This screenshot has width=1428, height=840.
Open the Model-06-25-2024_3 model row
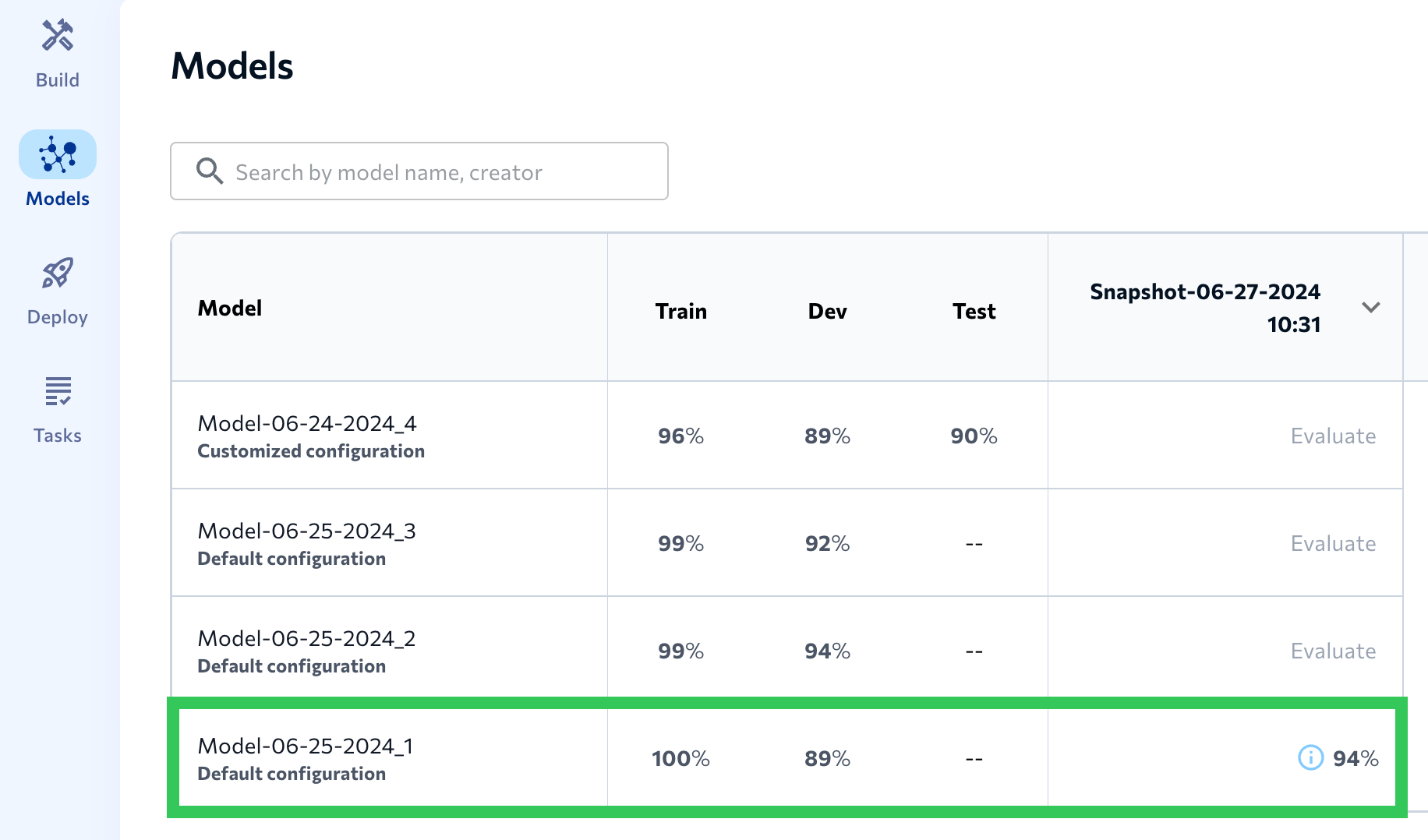306,531
